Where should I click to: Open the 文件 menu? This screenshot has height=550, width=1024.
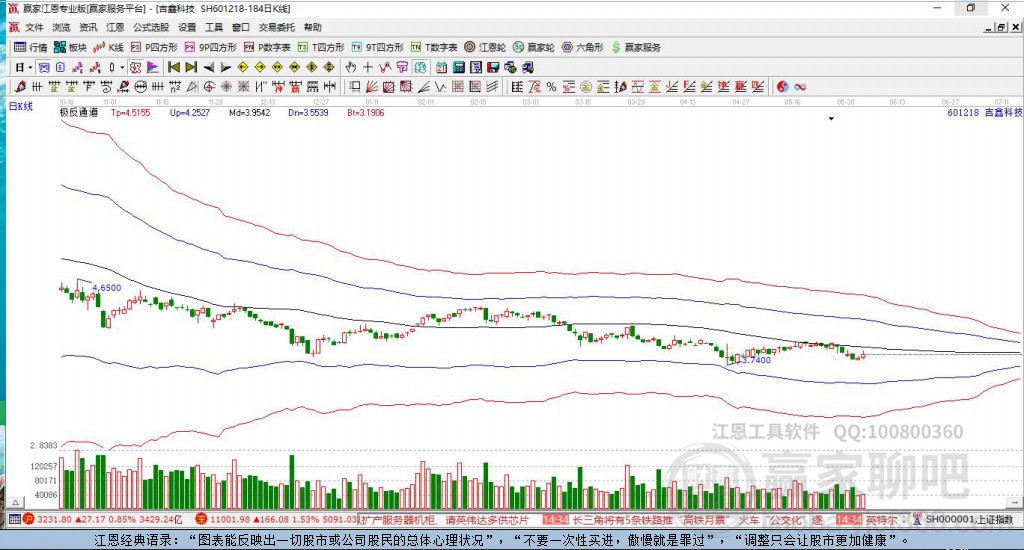pos(34,27)
